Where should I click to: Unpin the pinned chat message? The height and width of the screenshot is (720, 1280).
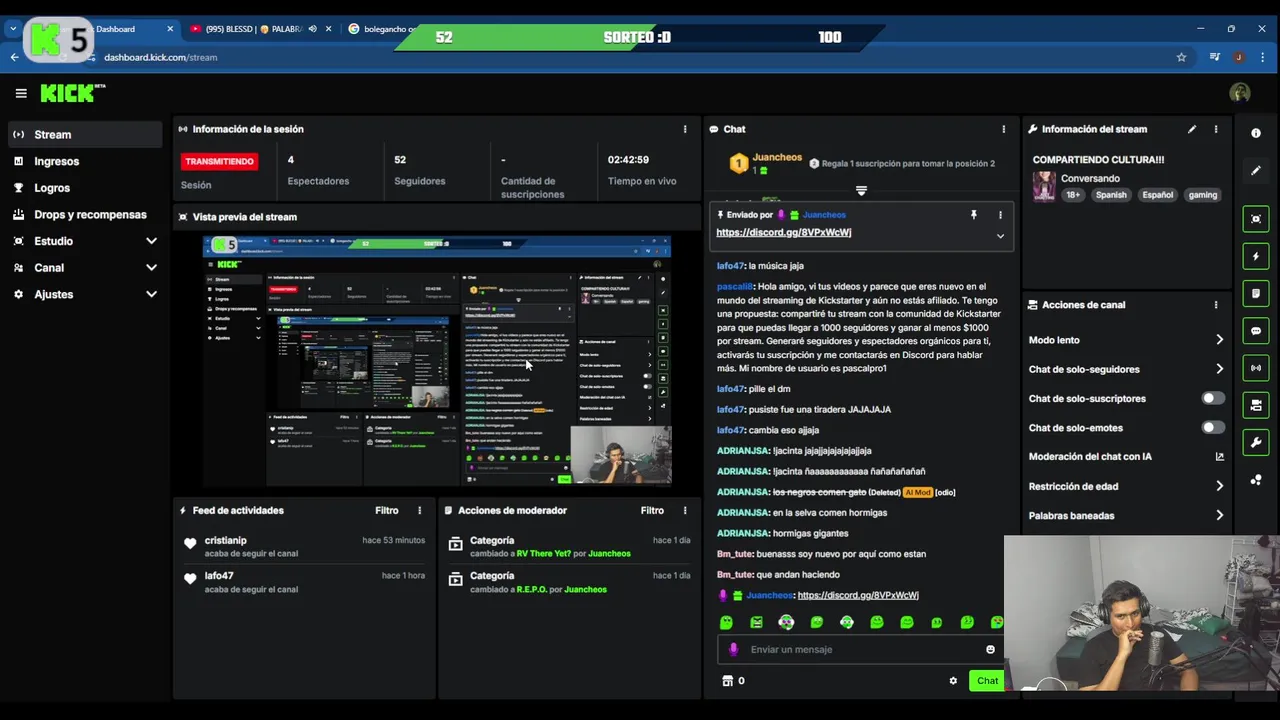[x=973, y=215]
